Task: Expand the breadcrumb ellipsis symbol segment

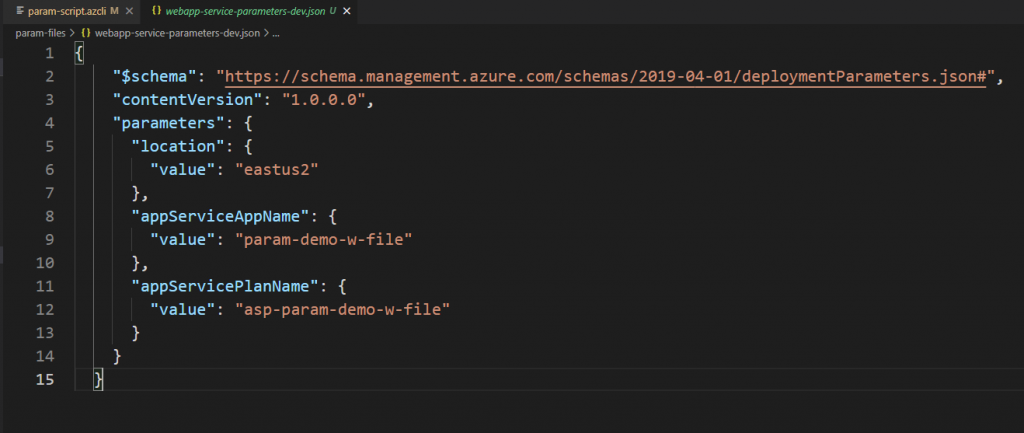Action: (x=276, y=33)
